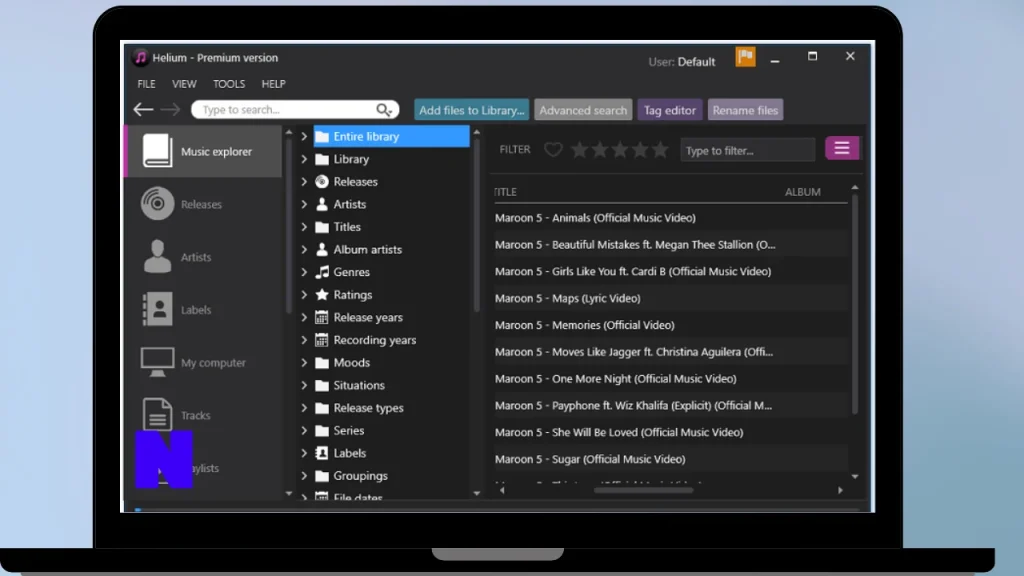Open Tracks view in sidebar
The width and height of the screenshot is (1024, 576).
pyautogui.click(x=204, y=415)
